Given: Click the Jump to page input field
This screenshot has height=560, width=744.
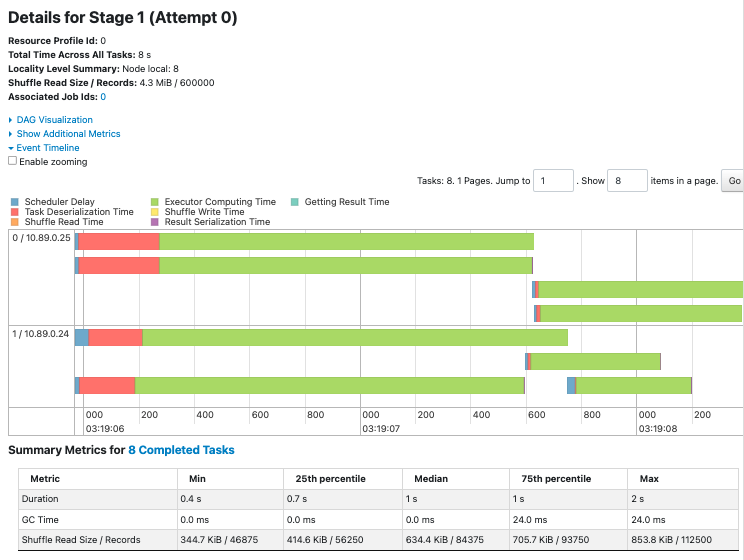Looking at the screenshot, I should (x=553, y=181).
